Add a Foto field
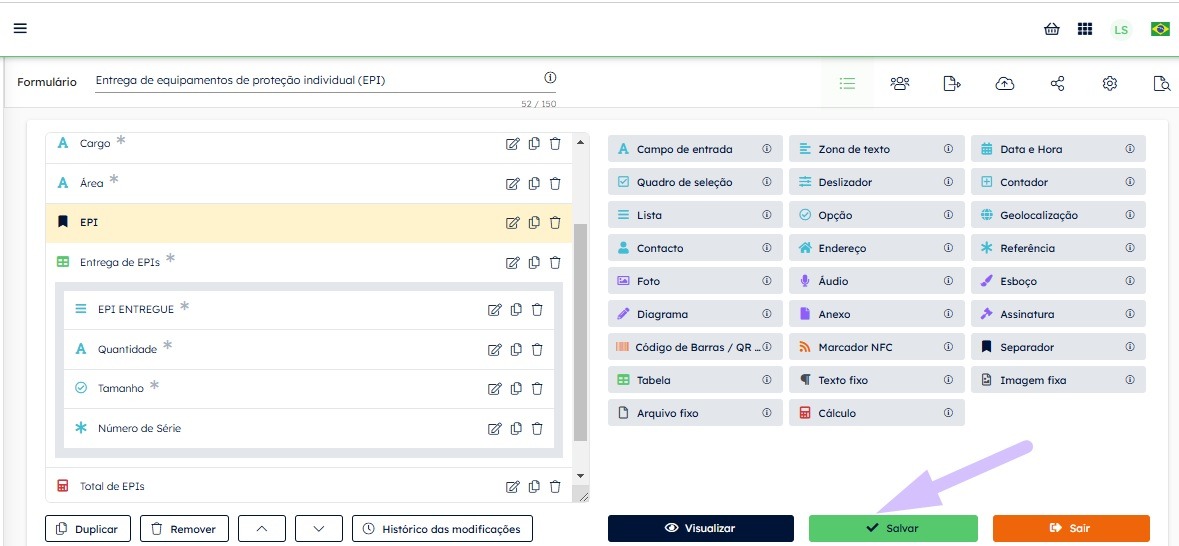 click(695, 281)
